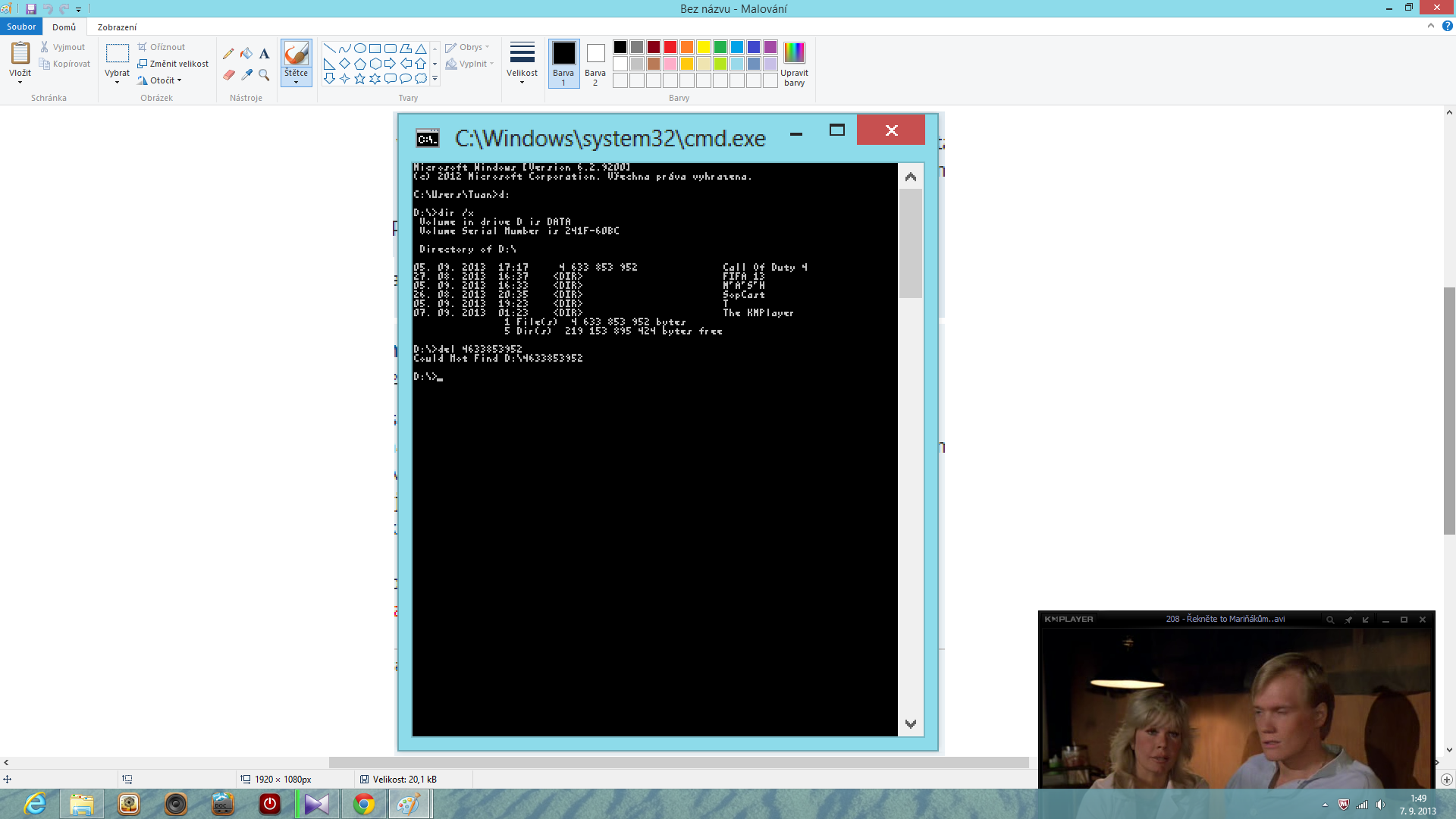Open the Rotate (Otočit) dropdown

(x=162, y=80)
